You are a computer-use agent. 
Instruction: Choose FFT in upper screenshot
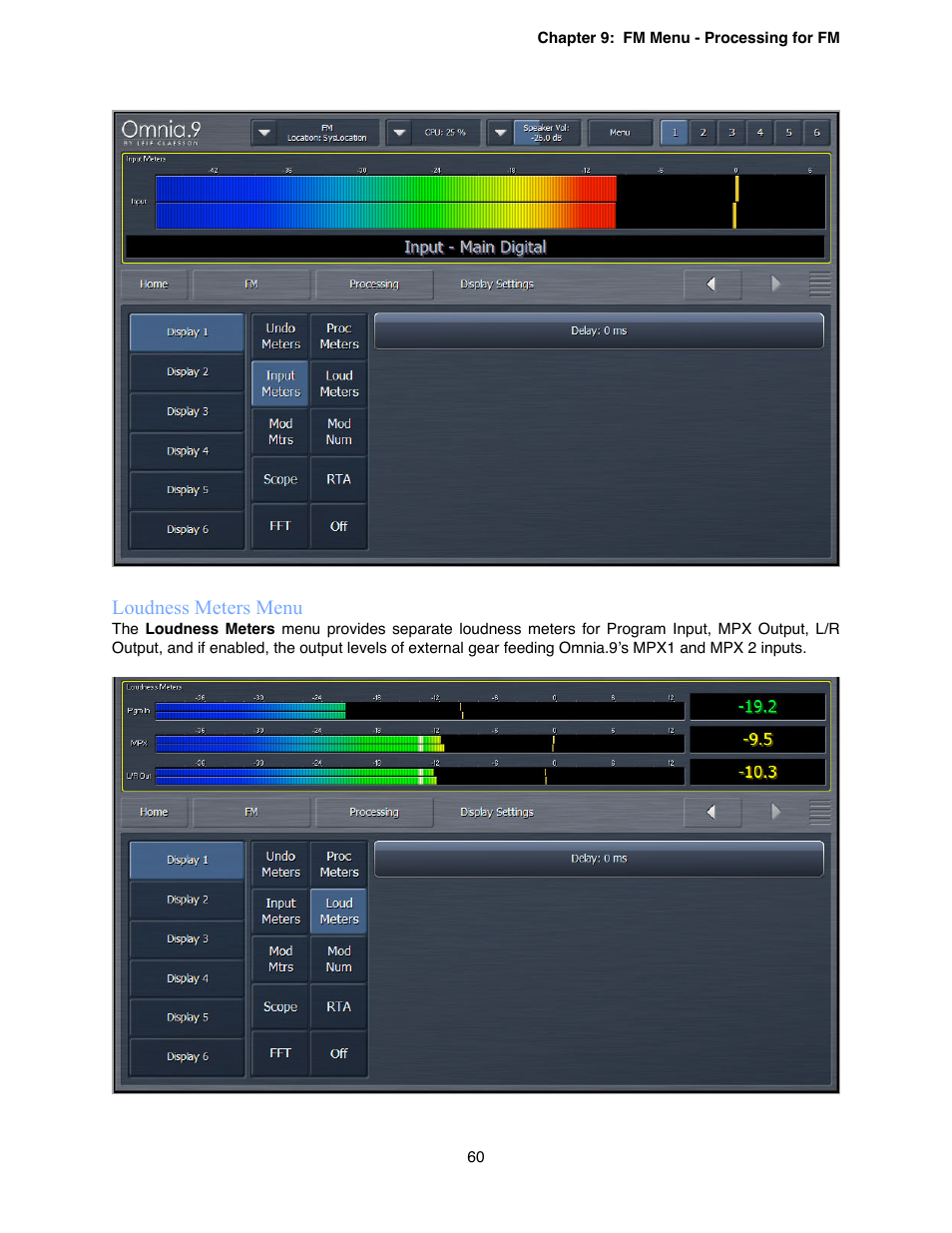[x=280, y=526]
